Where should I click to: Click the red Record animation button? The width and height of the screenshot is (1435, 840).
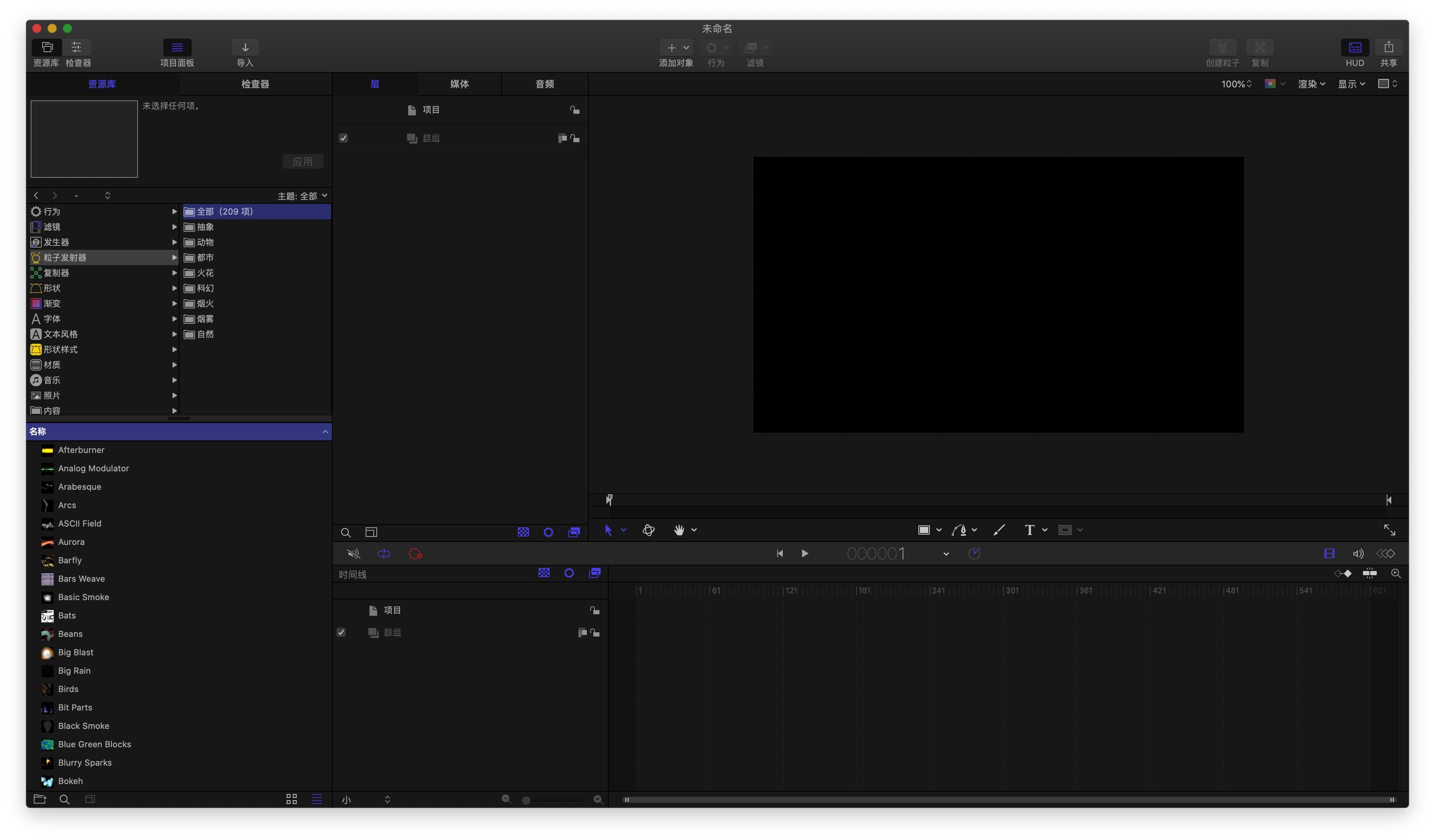point(415,553)
